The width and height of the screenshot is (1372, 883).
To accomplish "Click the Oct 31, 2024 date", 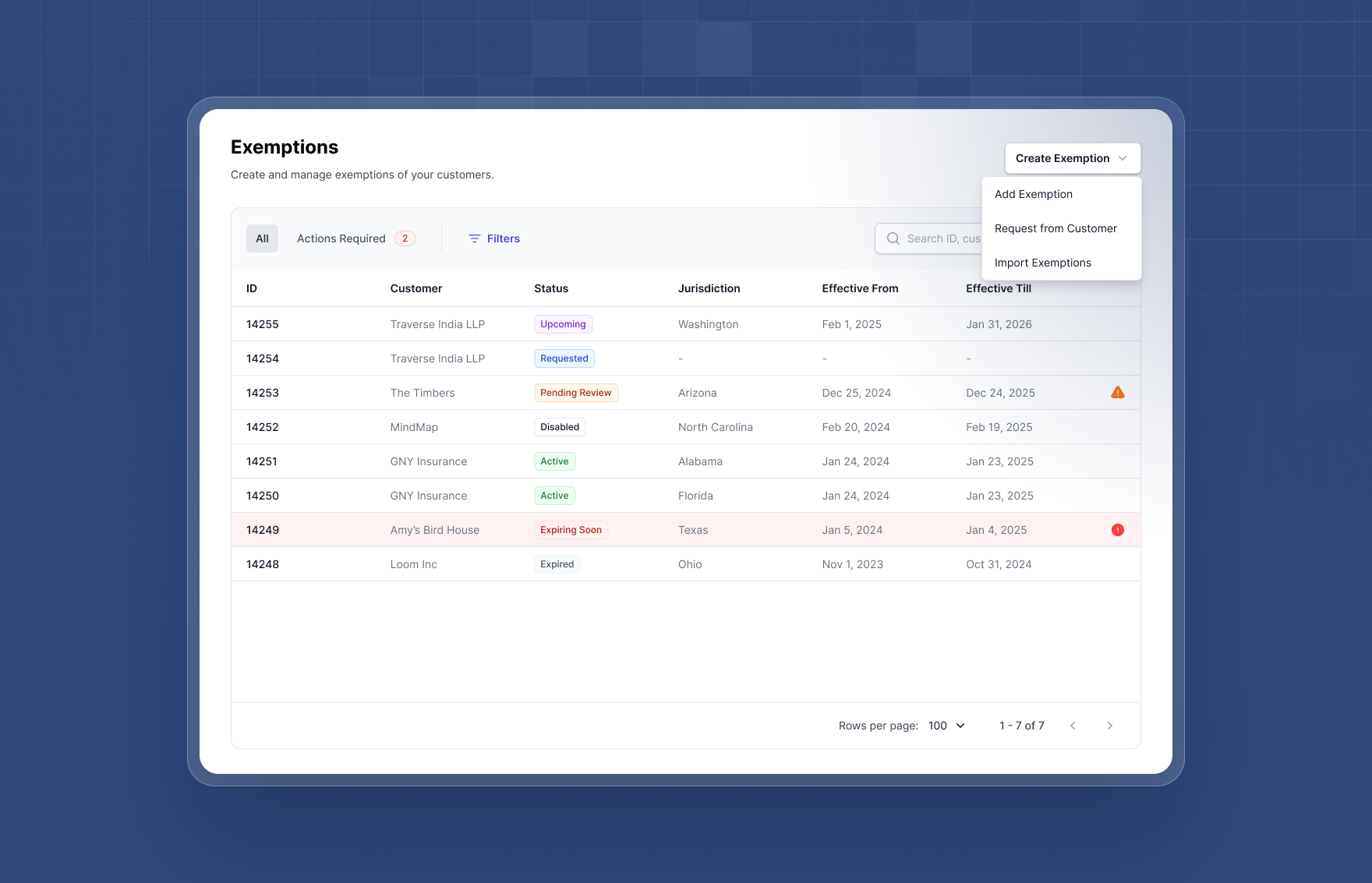I will click(x=999, y=564).
